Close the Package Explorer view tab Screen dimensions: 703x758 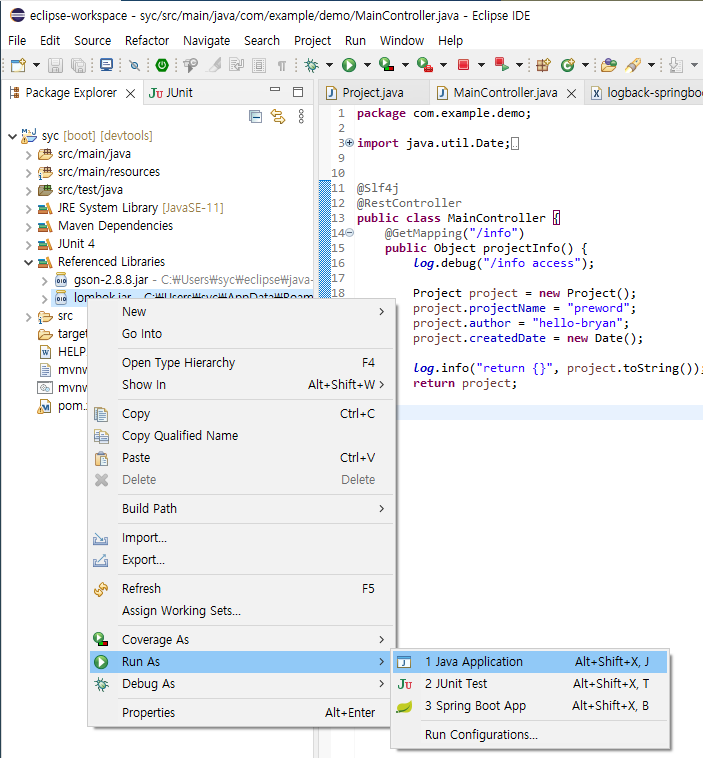pyautogui.click(x=131, y=93)
